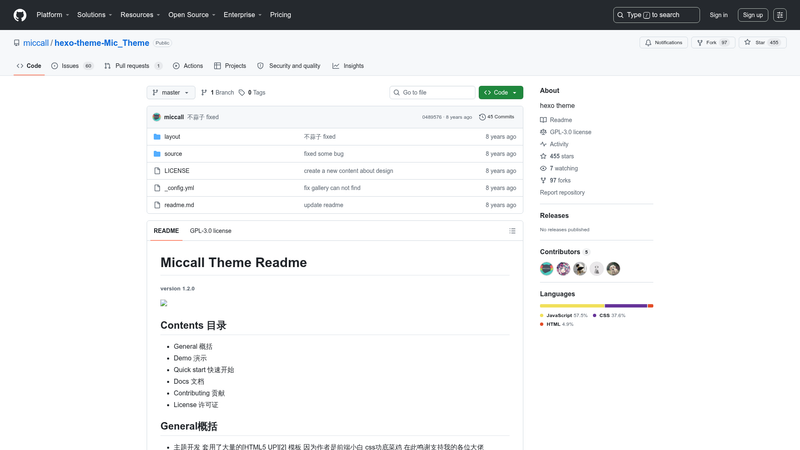Screen dimensions: 800x450
Task: Open the hexo-theme-Mic_Theme repository link
Action: pos(102,43)
